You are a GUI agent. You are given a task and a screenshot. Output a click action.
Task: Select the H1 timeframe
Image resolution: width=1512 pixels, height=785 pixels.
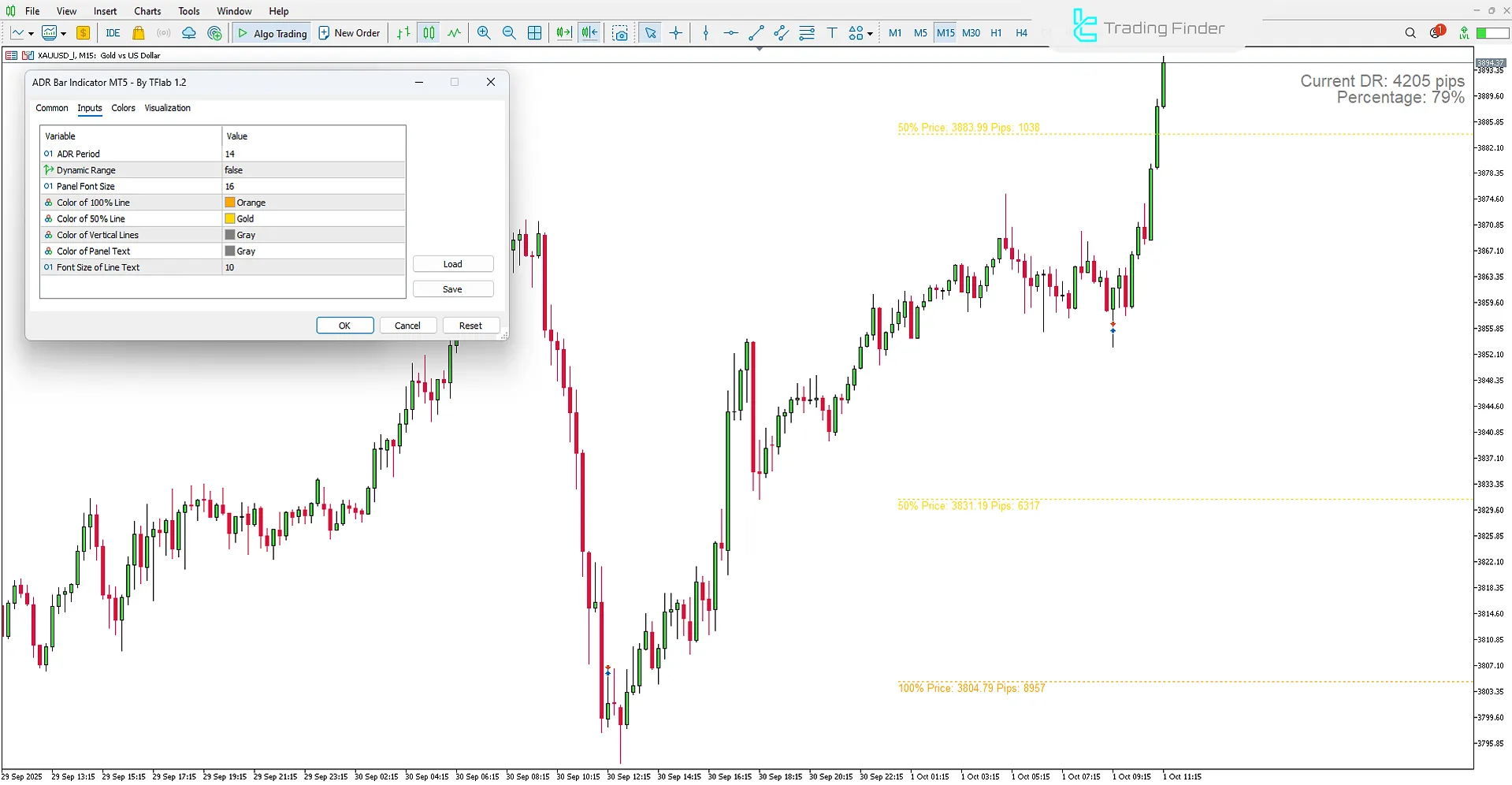point(996,33)
